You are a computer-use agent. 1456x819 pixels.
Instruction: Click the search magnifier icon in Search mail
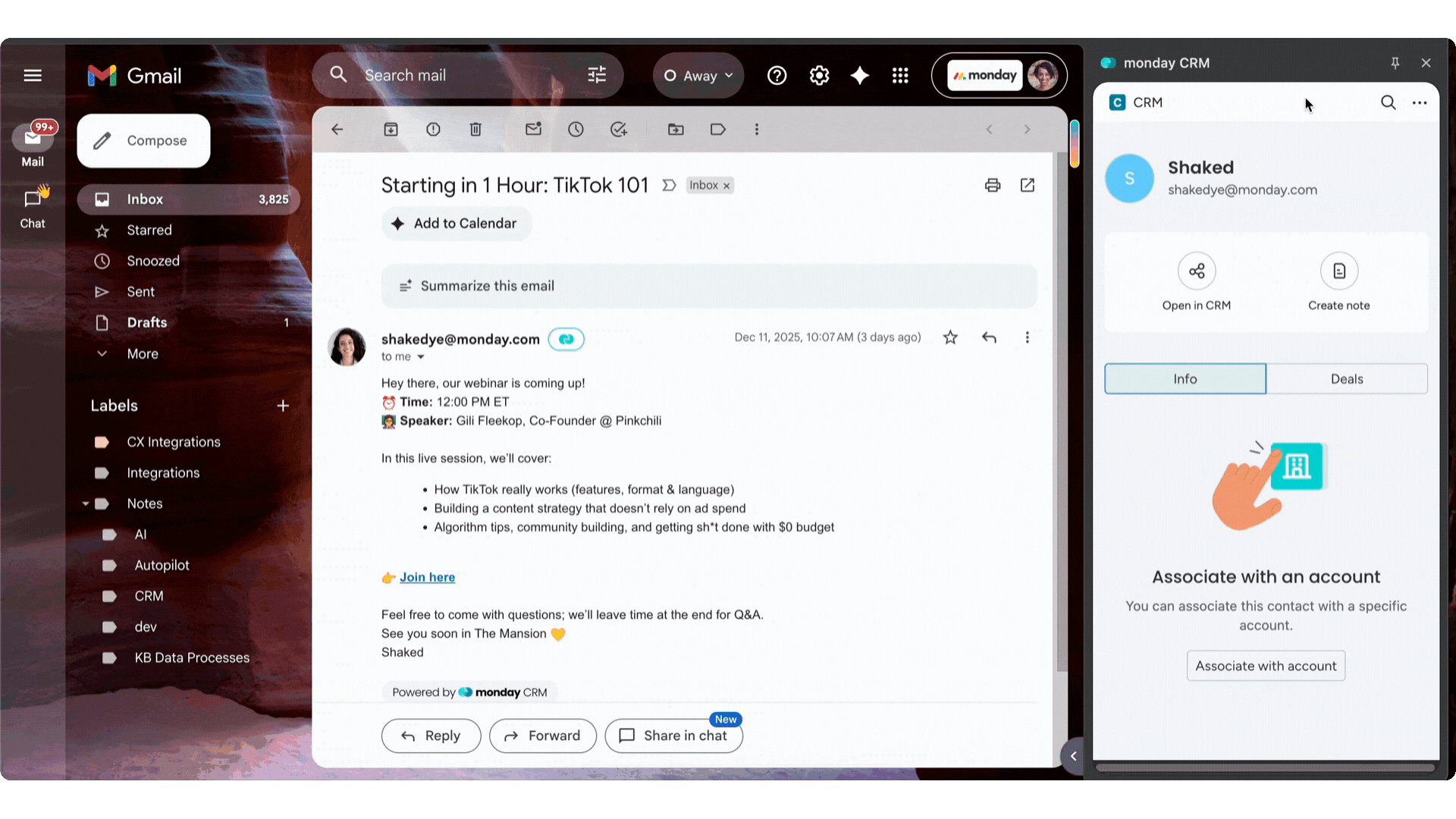pyautogui.click(x=338, y=74)
